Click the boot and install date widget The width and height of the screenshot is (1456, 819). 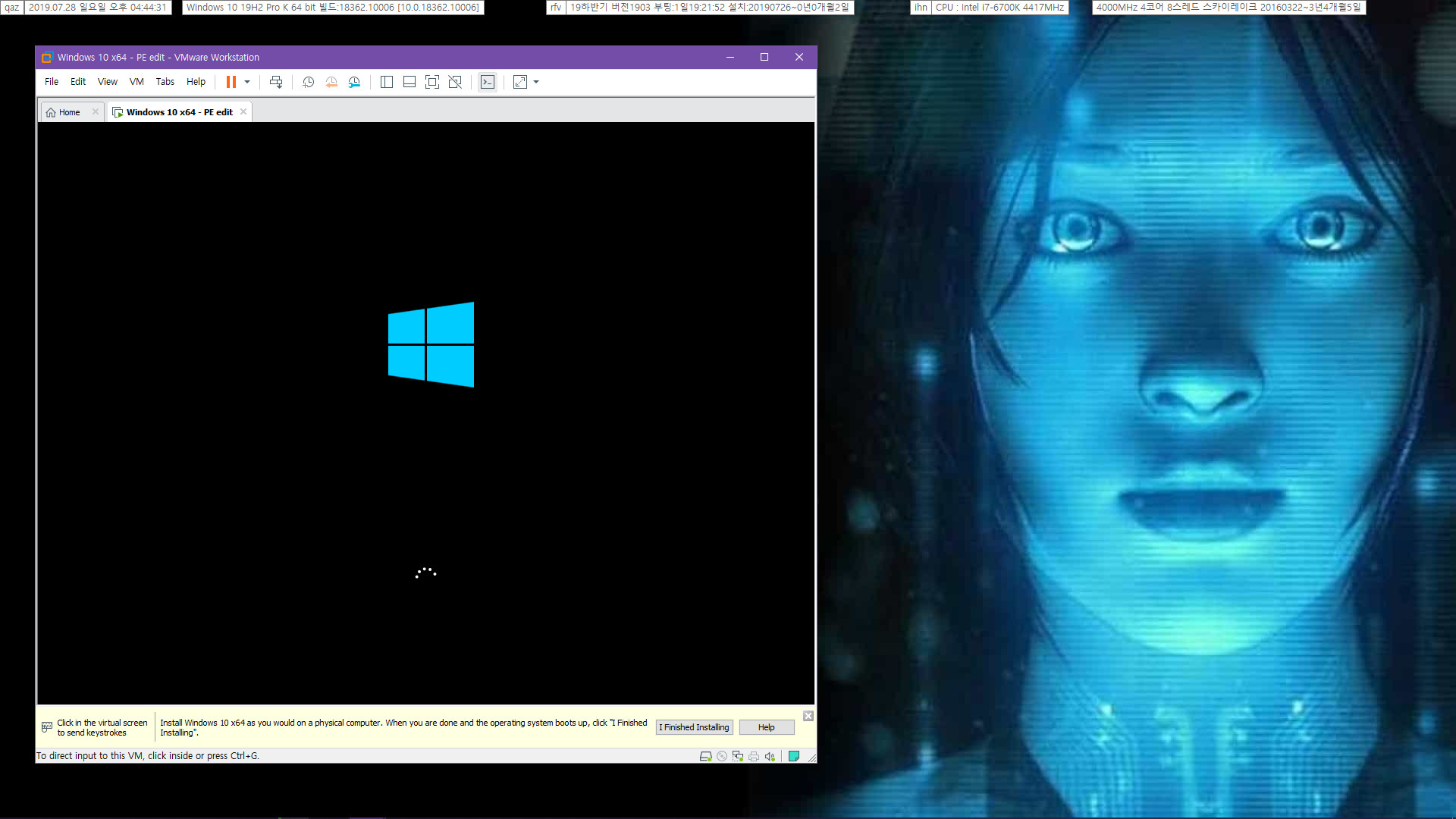[x=710, y=8]
